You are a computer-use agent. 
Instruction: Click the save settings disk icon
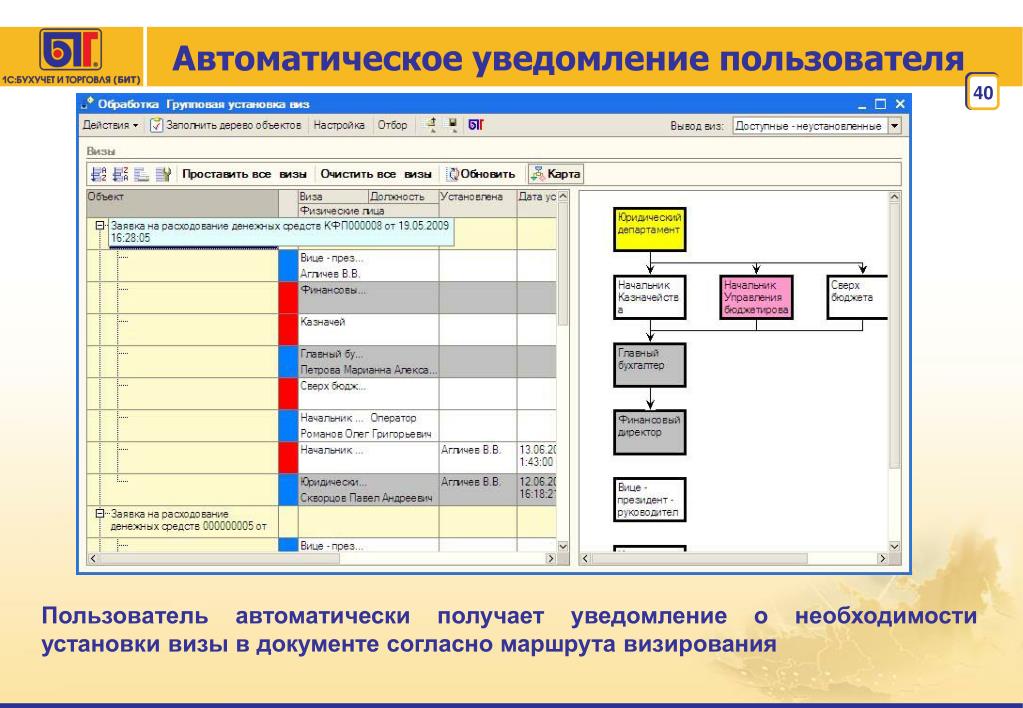point(453,125)
